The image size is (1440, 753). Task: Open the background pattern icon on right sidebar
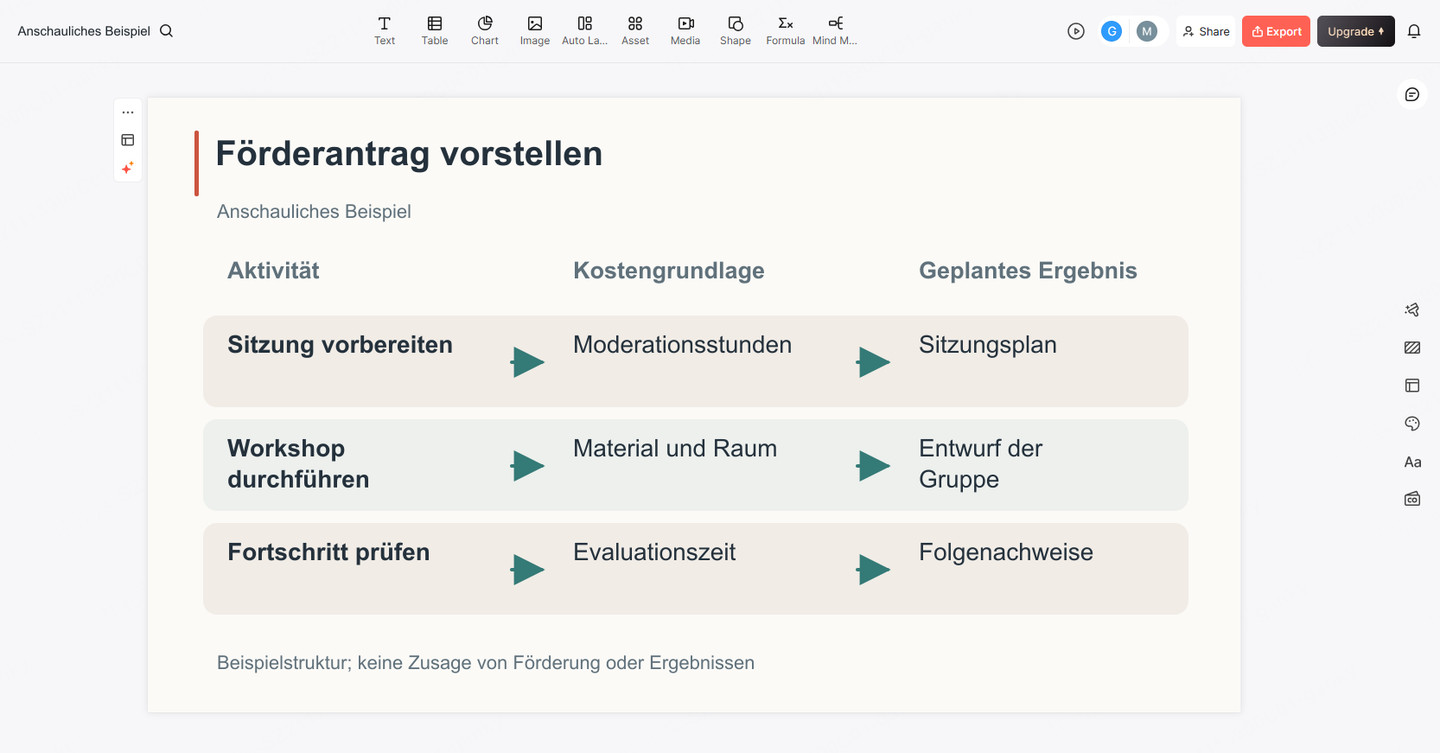[x=1412, y=348]
